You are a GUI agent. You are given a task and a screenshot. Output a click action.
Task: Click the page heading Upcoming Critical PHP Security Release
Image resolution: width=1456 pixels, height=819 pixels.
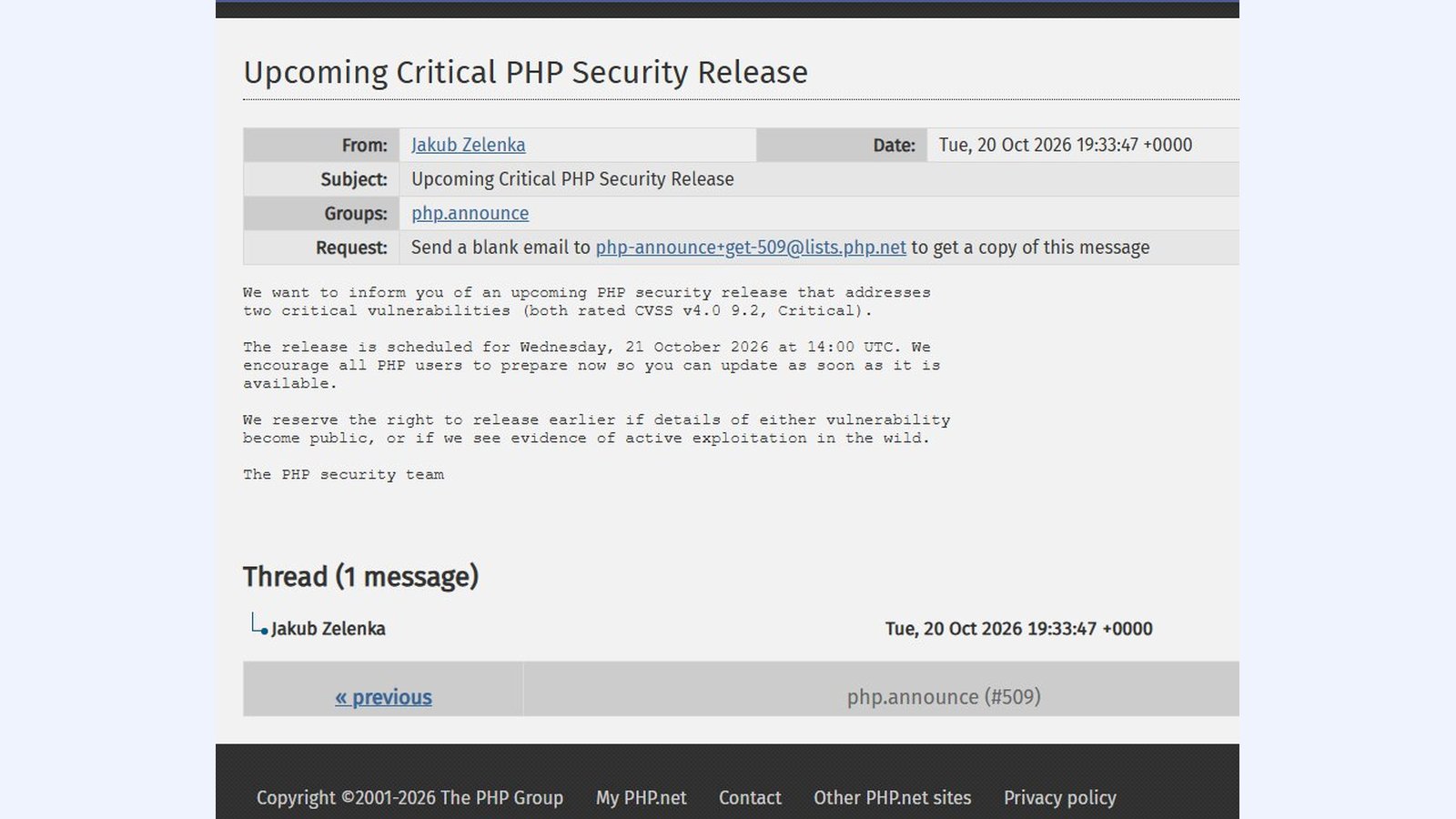tap(526, 72)
